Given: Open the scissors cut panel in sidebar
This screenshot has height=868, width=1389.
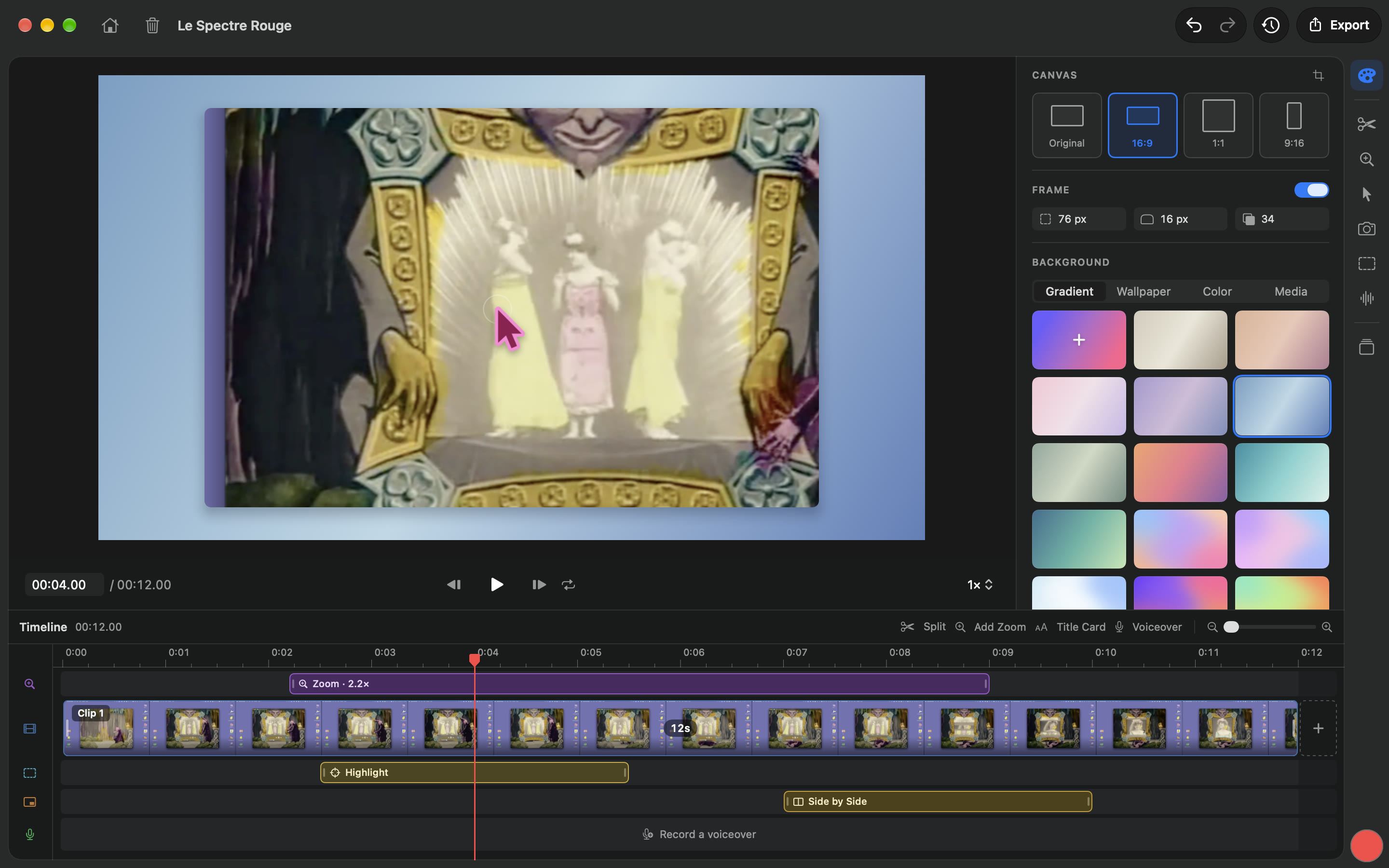Looking at the screenshot, I should tap(1367, 124).
